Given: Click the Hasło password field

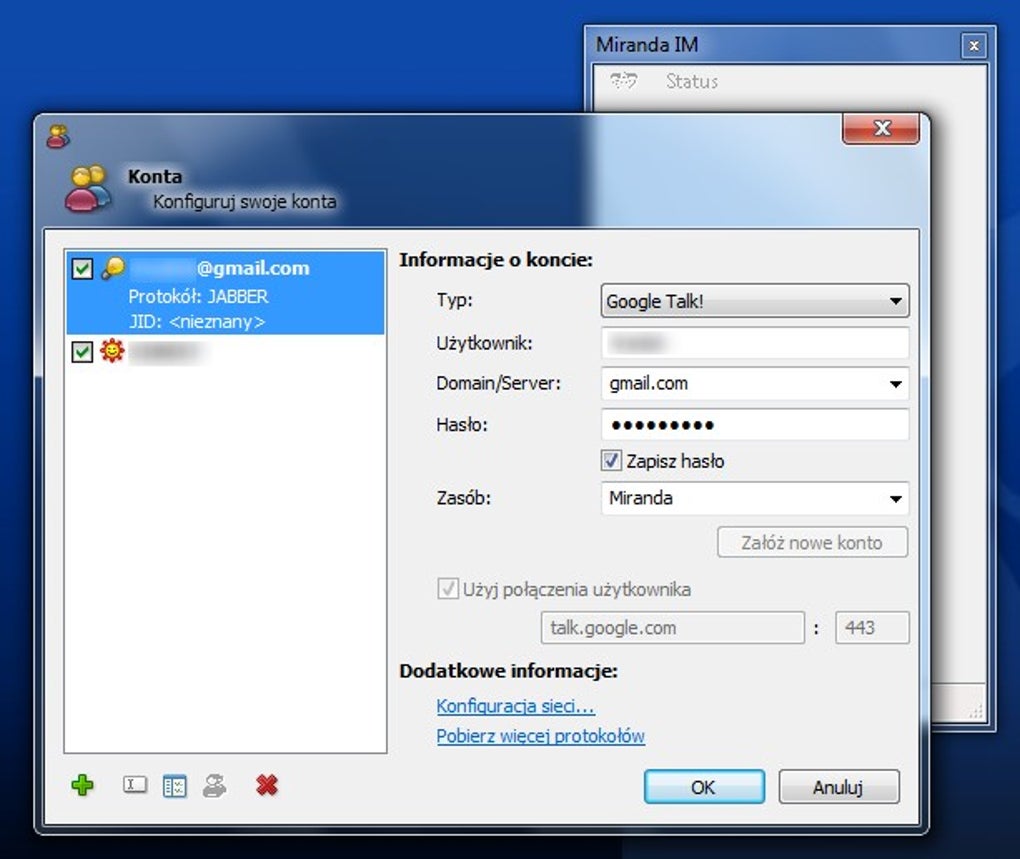Looking at the screenshot, I should pyautogui.click(x=755, y=425).
